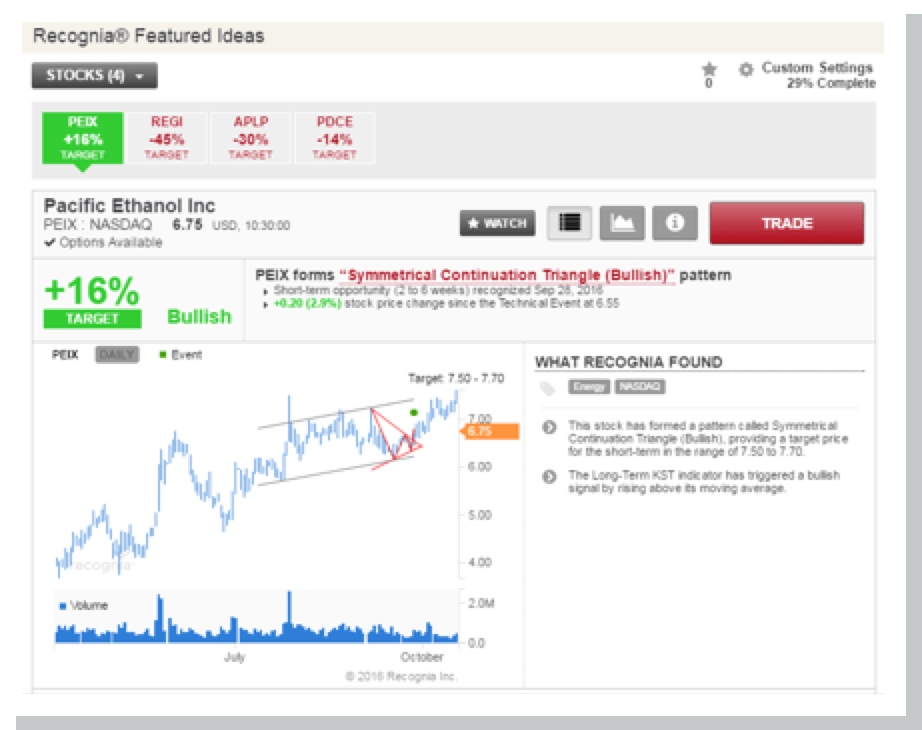Click the green event dot on chart
Screen dimensions: 922x730
[413, 413]
